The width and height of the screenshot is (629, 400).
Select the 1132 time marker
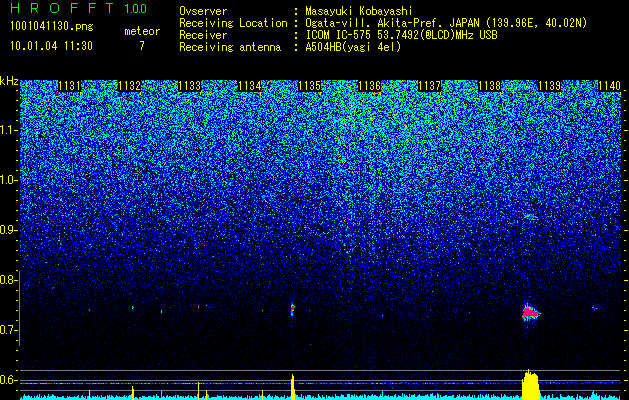[130, 86]
